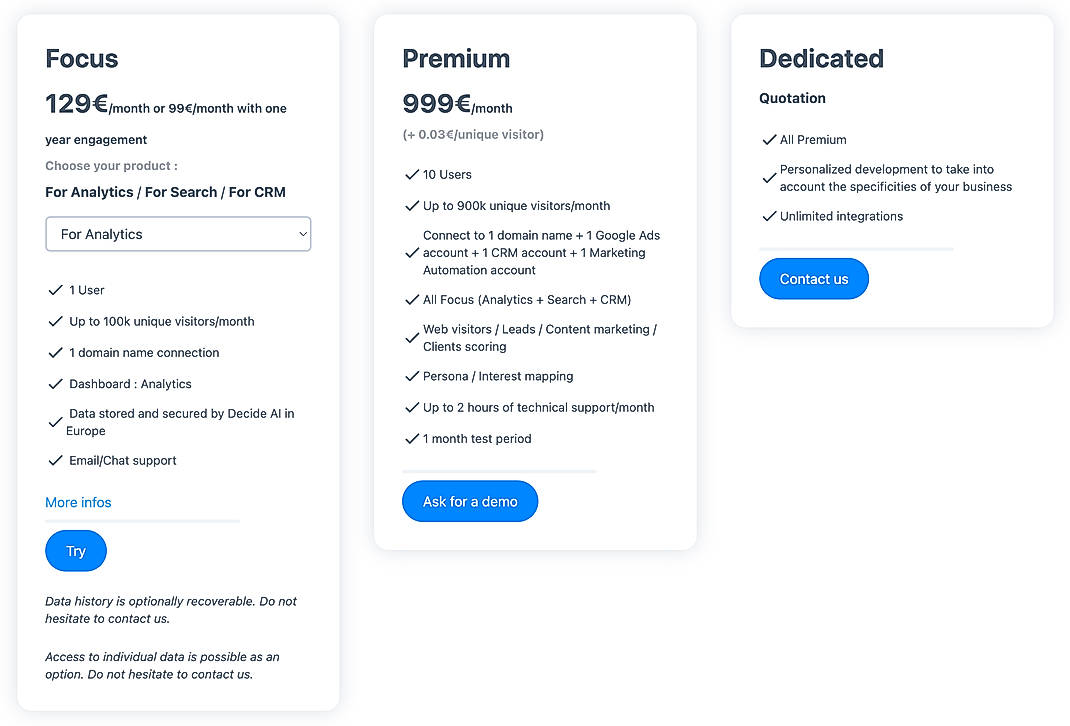Click the checkmark next to 'All Focus (Analytics + Search + CRM)'
Screen dimensions: 1070x726
(412, 299)
